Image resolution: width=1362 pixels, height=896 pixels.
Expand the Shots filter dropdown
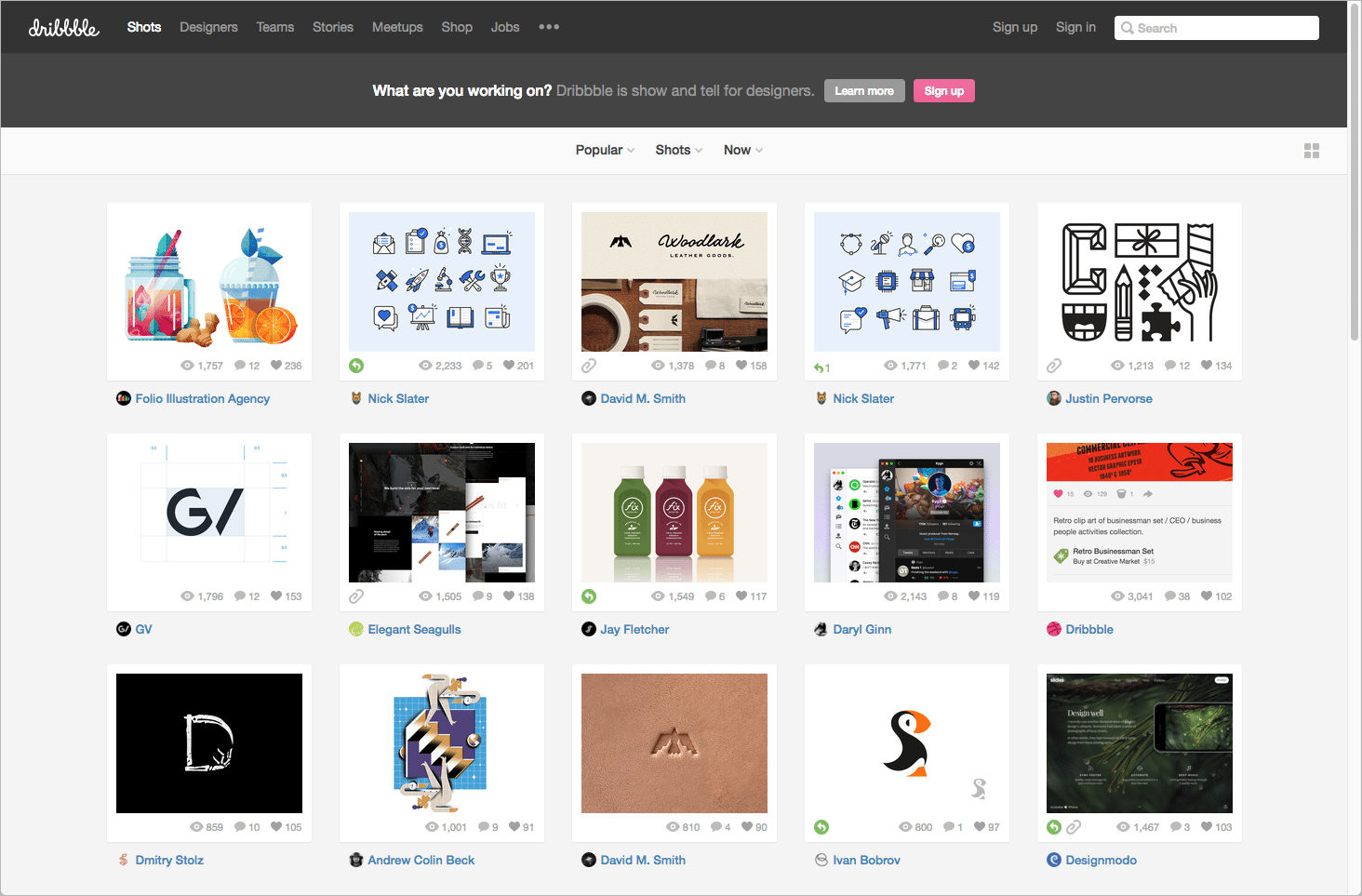678,150
